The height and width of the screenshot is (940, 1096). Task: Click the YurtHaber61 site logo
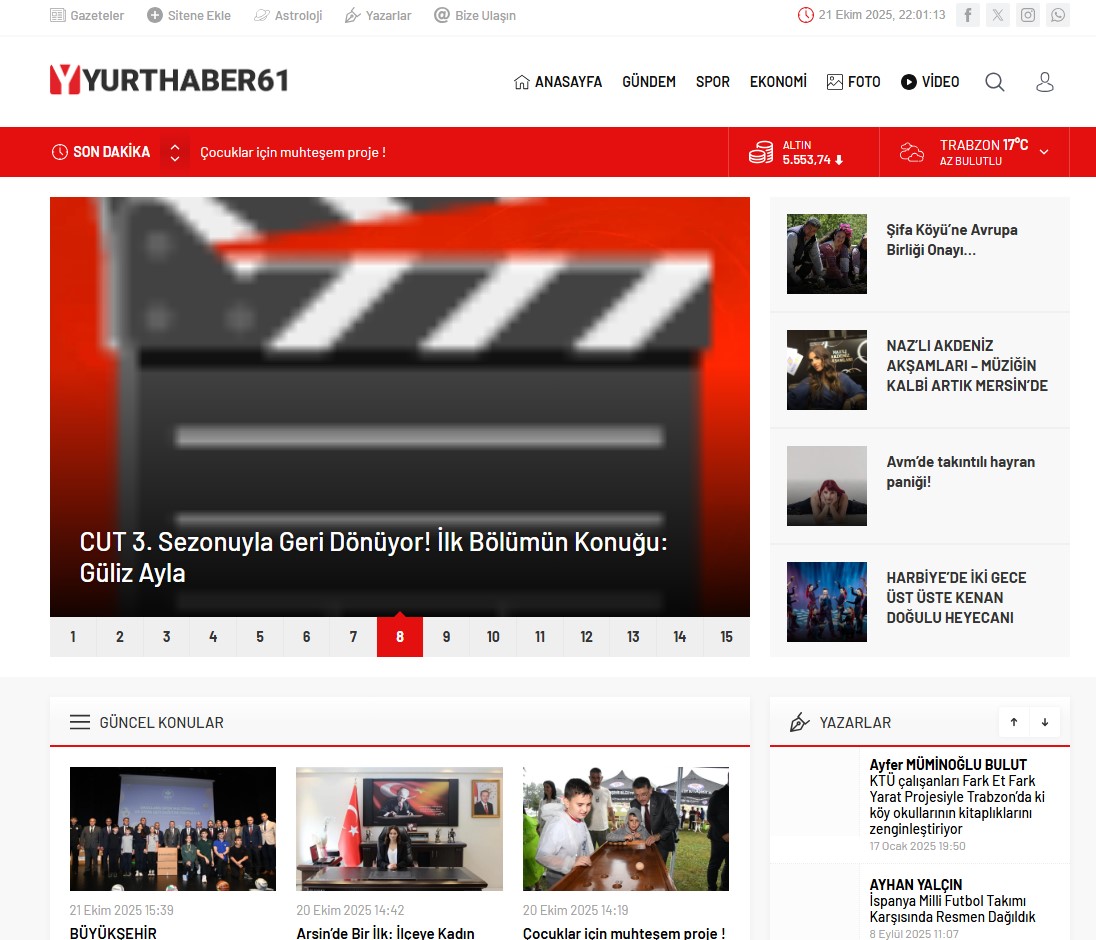tap(169, 80)
